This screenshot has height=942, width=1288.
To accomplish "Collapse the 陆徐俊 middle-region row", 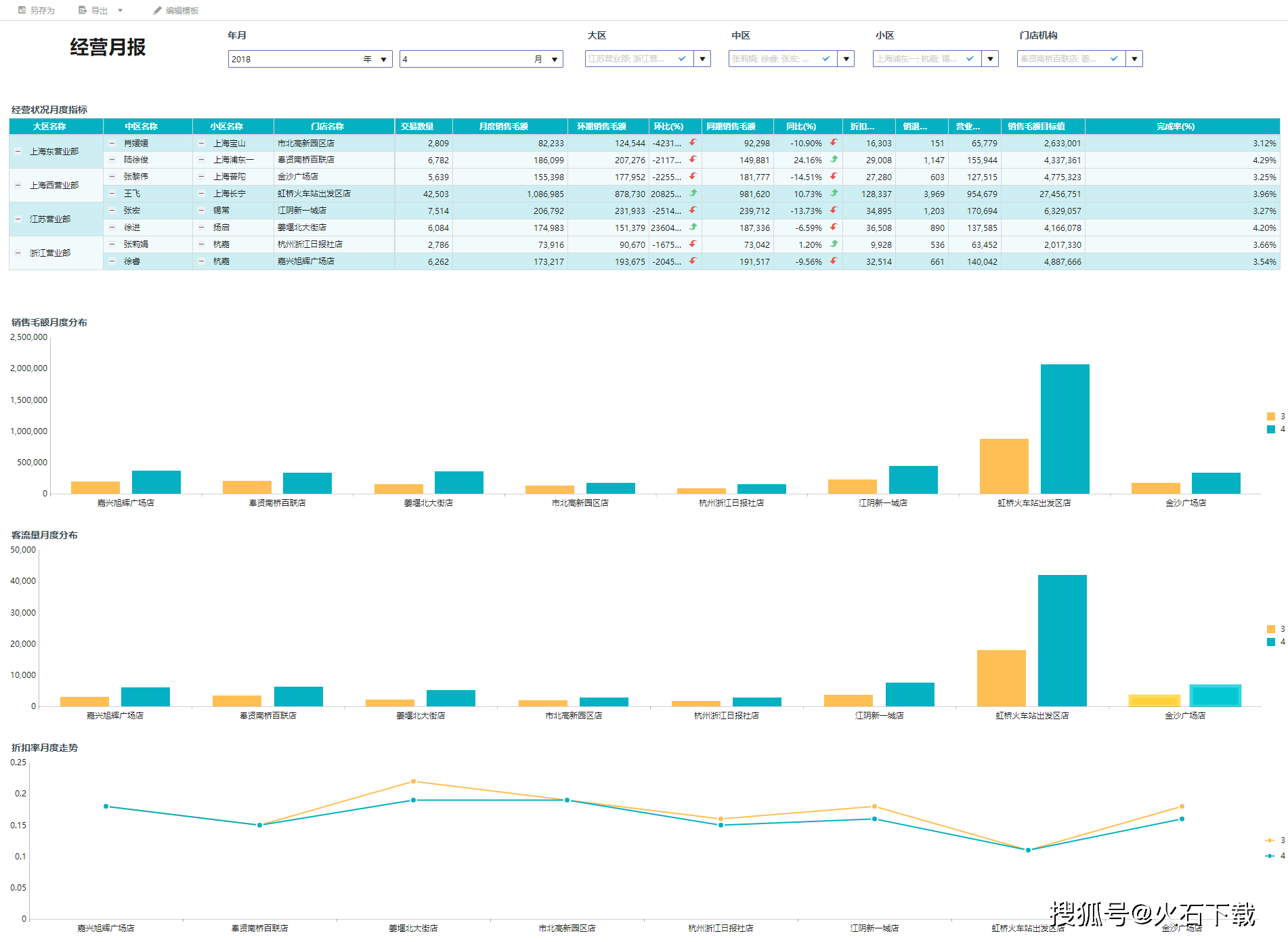I will pos(112,160).
